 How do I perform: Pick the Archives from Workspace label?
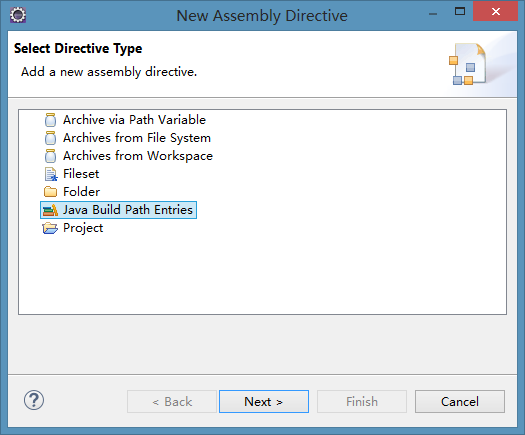[138, 156]
